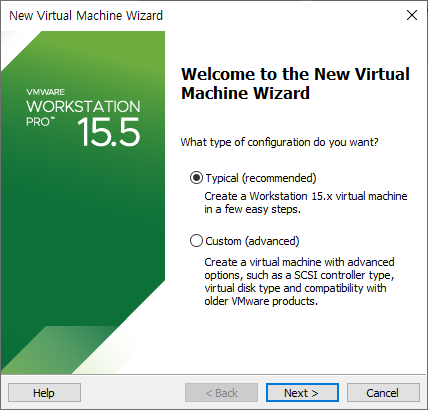
Task: Click the 'What type of configuration do you want?' text
Action: [x=279, y=142]
